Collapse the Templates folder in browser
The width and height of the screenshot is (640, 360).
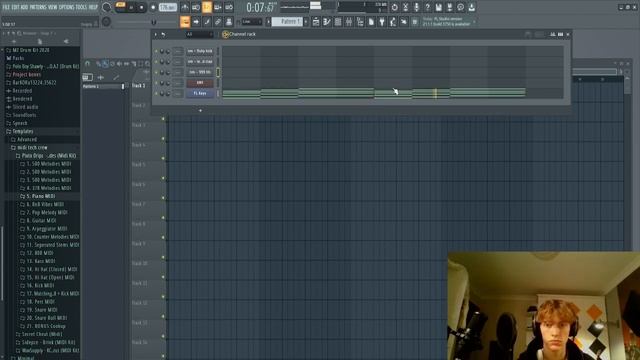tap(23, 131)
